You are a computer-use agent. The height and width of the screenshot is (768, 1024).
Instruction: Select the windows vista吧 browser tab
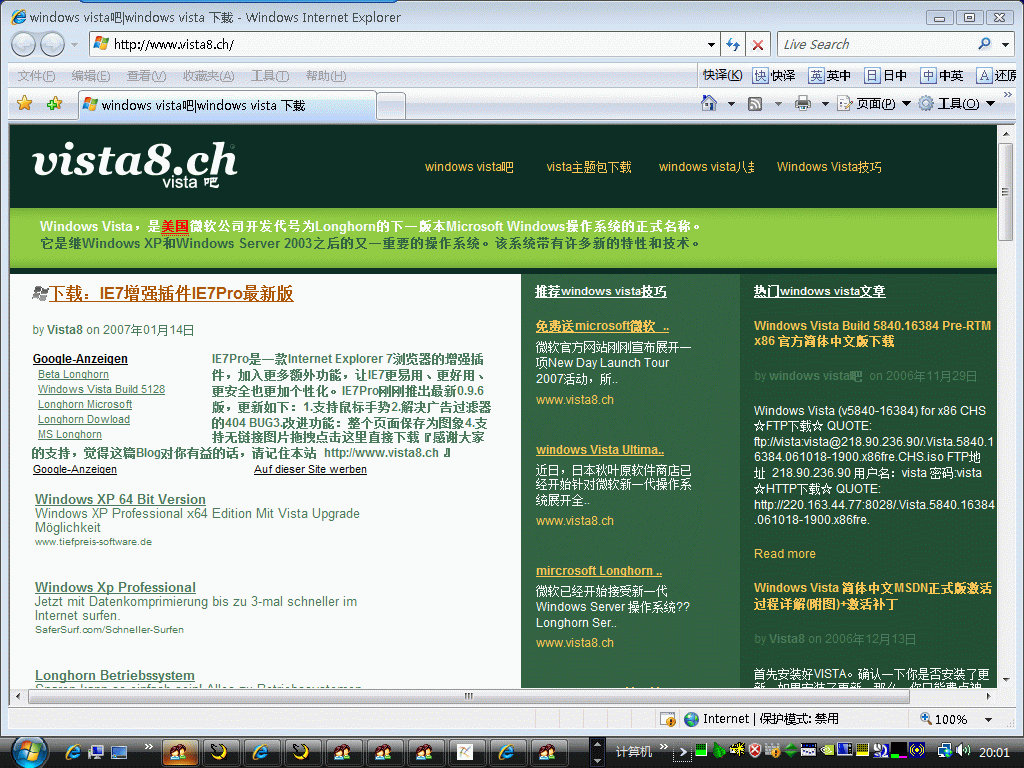pyautogui.click(x=227, y=105)
